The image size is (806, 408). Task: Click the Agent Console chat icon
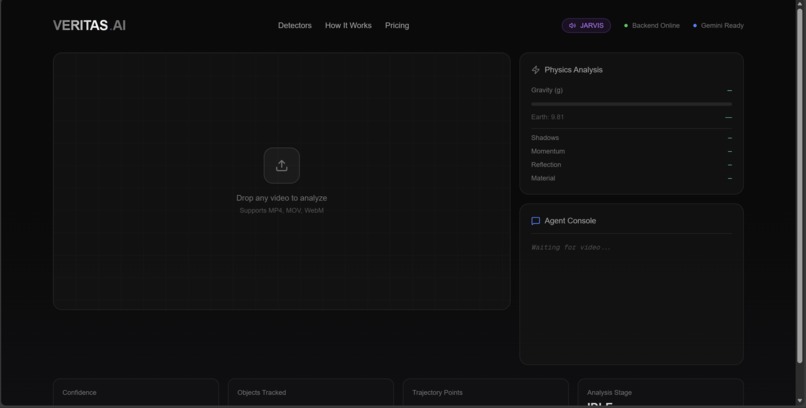pos(536,221)
